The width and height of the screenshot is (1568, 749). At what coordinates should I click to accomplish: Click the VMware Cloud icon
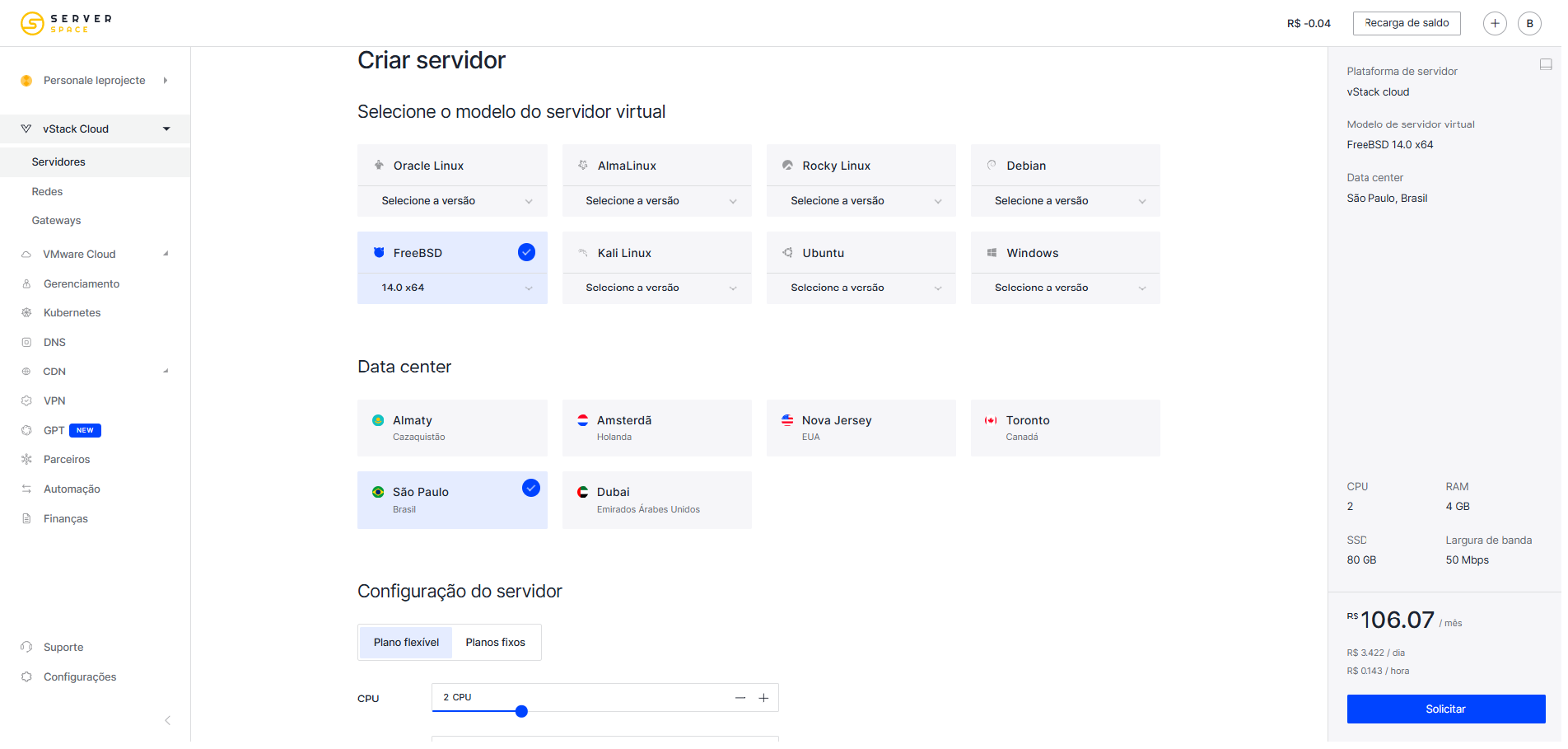tap(26, 254)
